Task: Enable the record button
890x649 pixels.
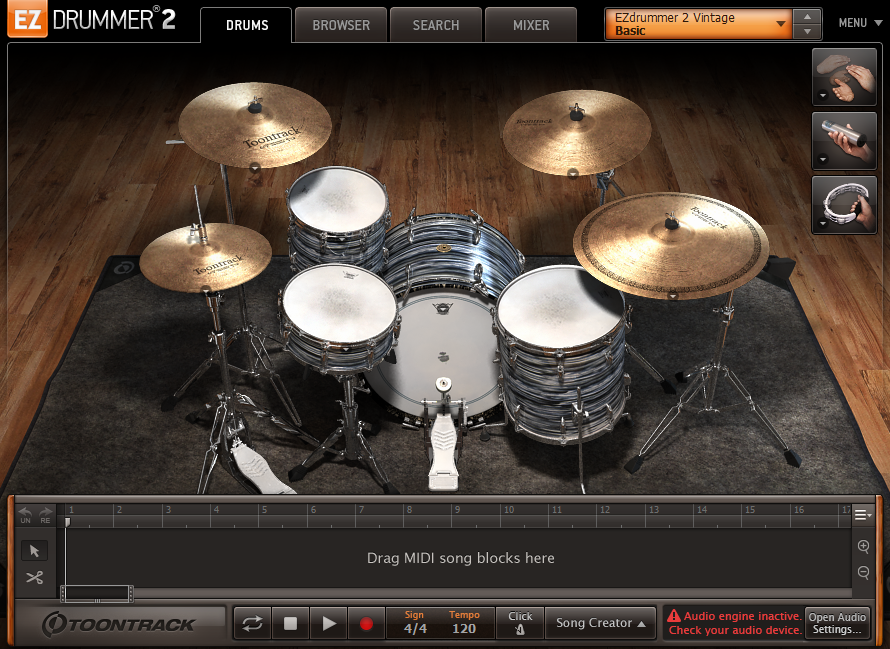Action: coord(366,623)
